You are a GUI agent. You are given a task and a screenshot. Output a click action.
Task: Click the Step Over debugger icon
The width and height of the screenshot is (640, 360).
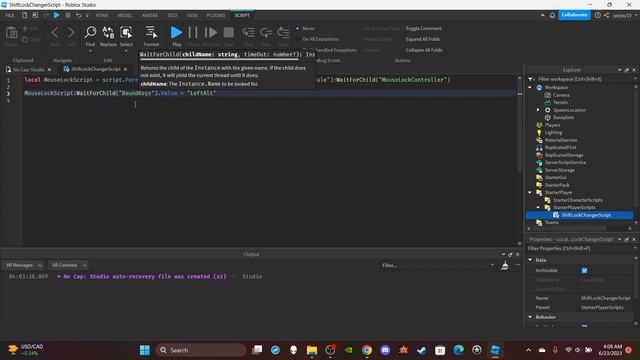(266, 33)
